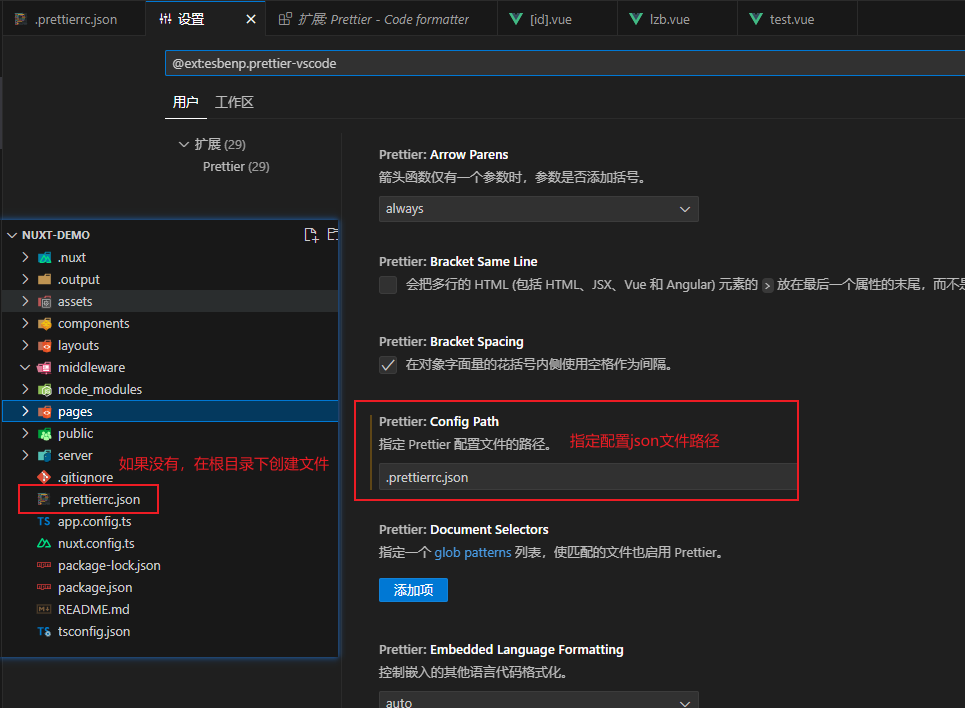Expand the pages folder chevron
The width and height of the screenshot is (965, 708).
click(25, 411)
